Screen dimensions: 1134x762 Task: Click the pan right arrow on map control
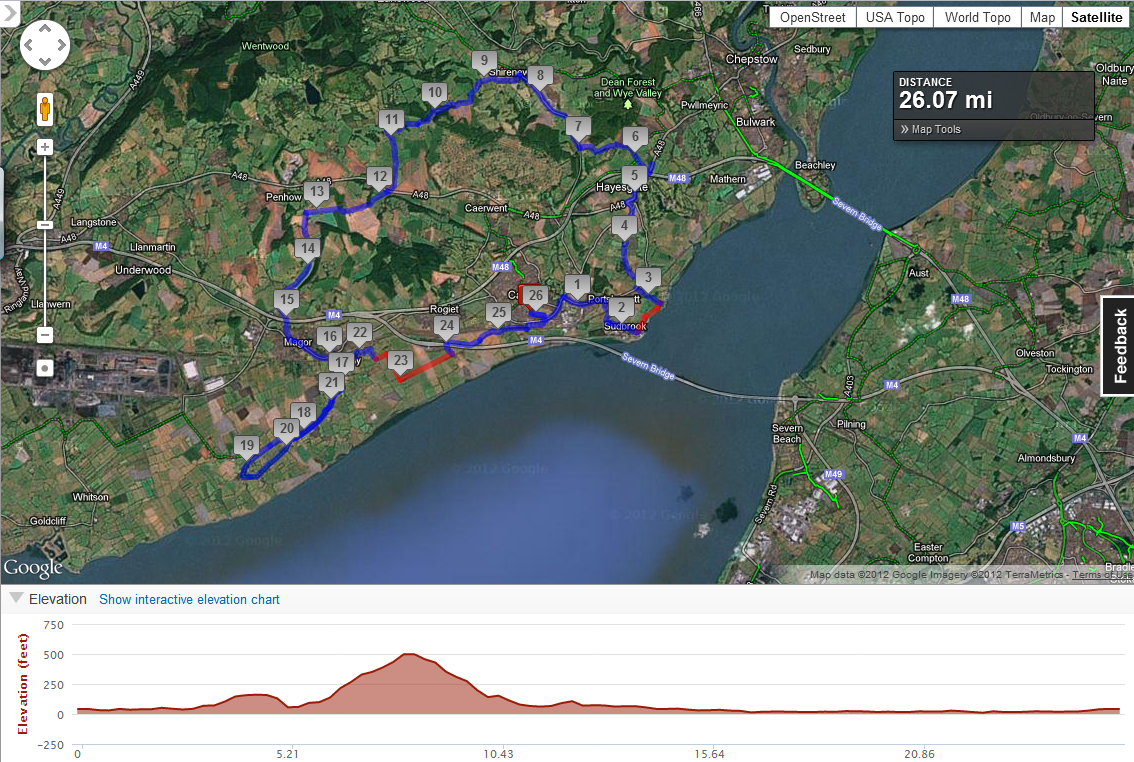[x=61, y=45]
